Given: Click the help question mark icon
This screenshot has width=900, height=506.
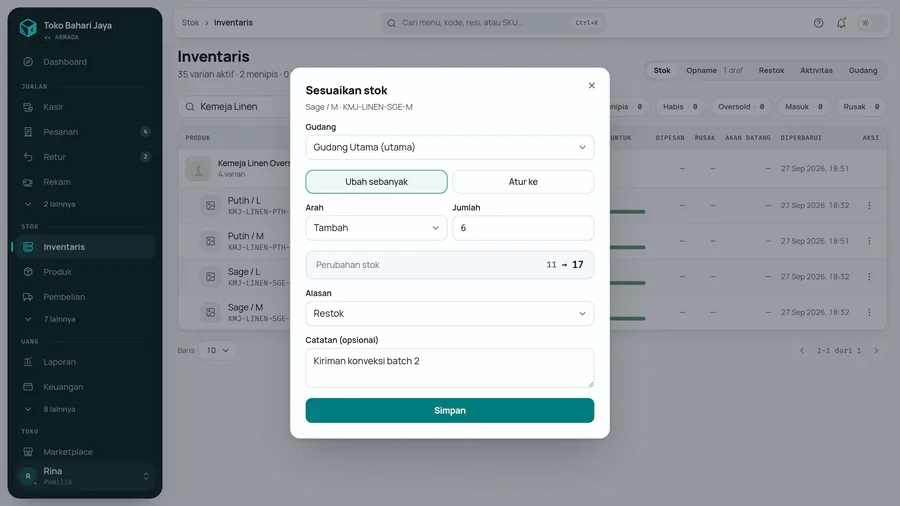Looking at the screenshot, I should click(818, 23).
